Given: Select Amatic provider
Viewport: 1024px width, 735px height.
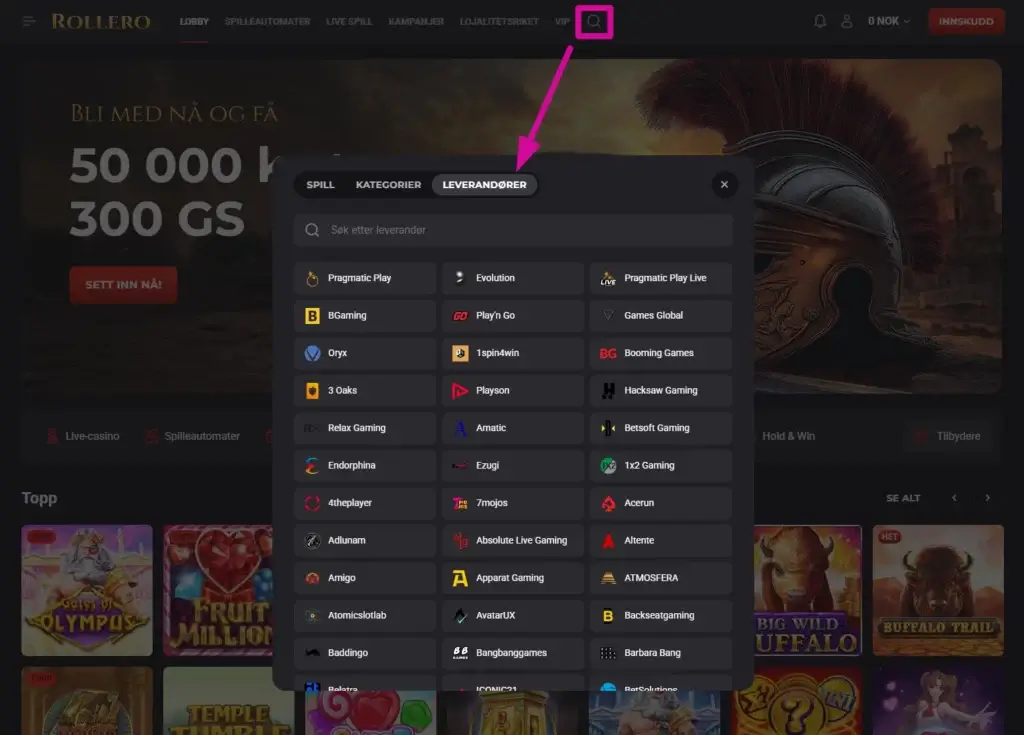Looking at the screenshot, I should 513,428.
